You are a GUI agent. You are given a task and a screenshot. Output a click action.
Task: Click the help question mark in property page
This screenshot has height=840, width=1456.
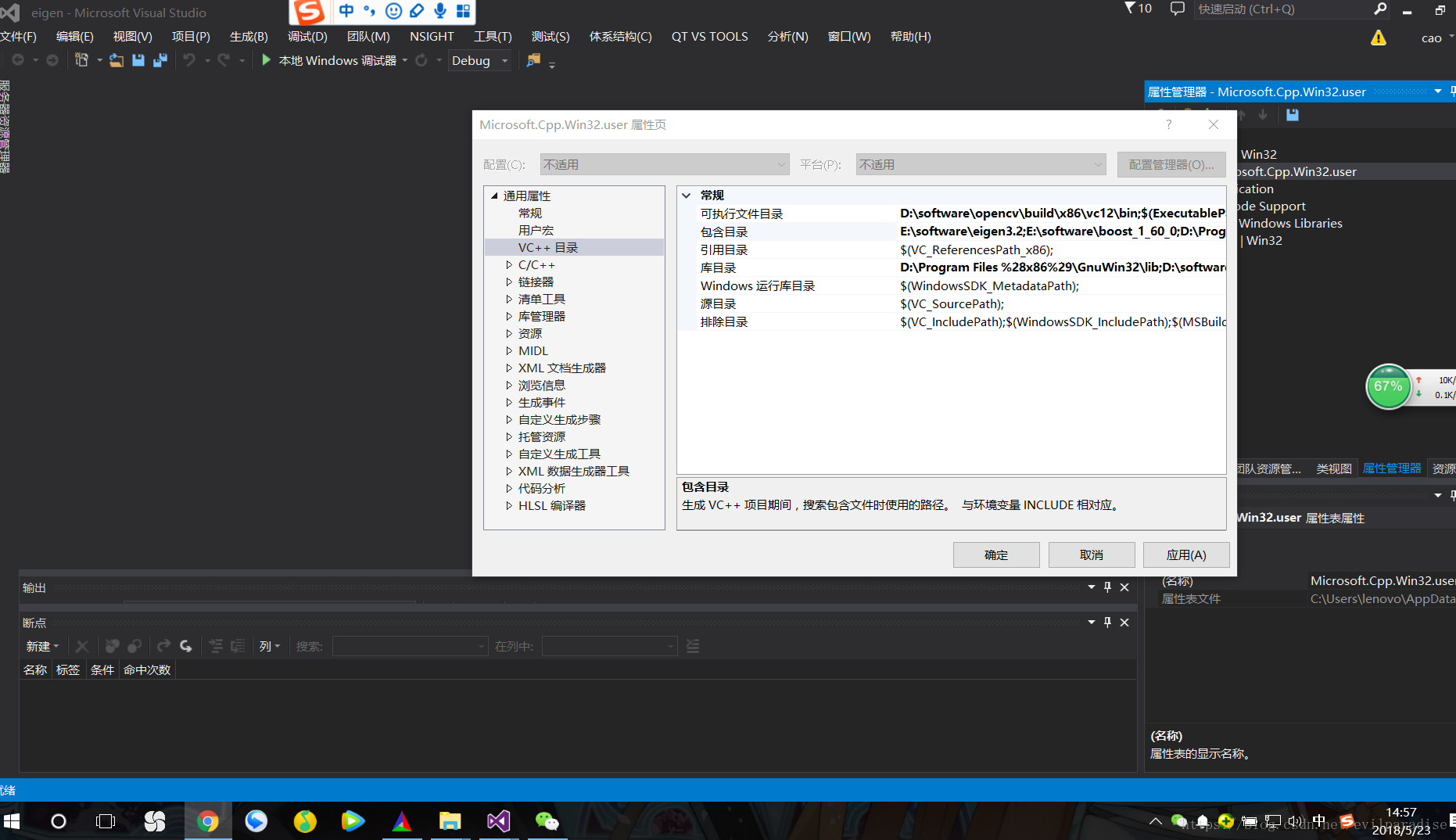[1168, 124]
